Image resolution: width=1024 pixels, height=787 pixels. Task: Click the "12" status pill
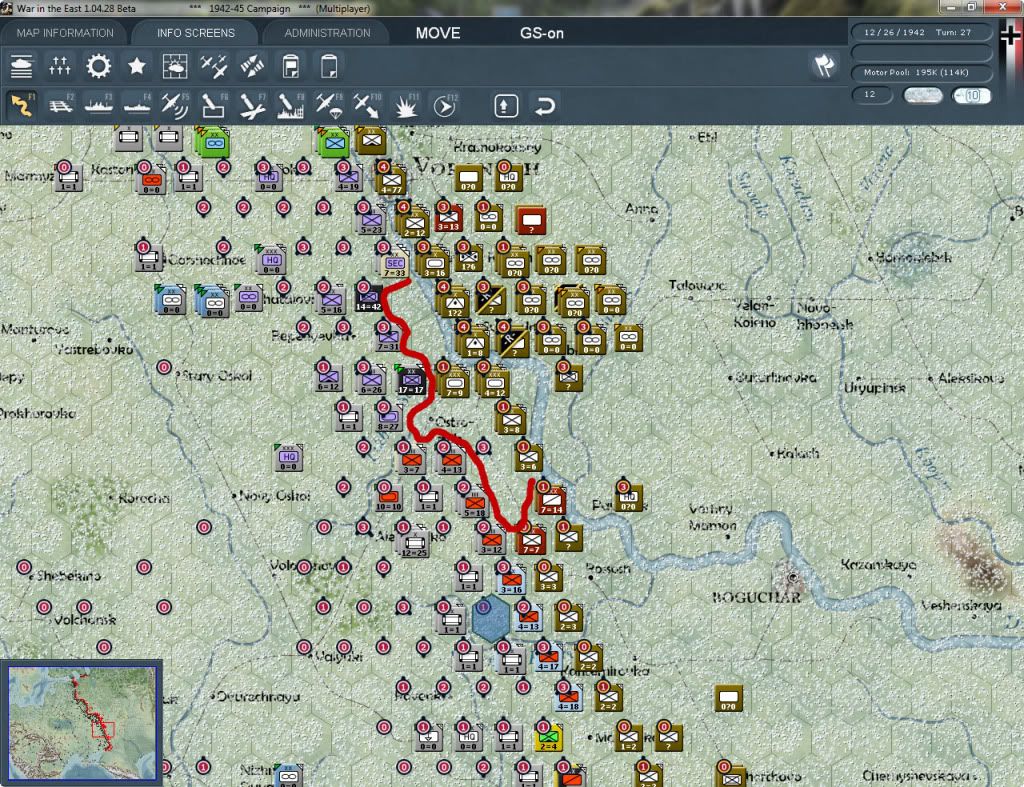click(872, 95)
